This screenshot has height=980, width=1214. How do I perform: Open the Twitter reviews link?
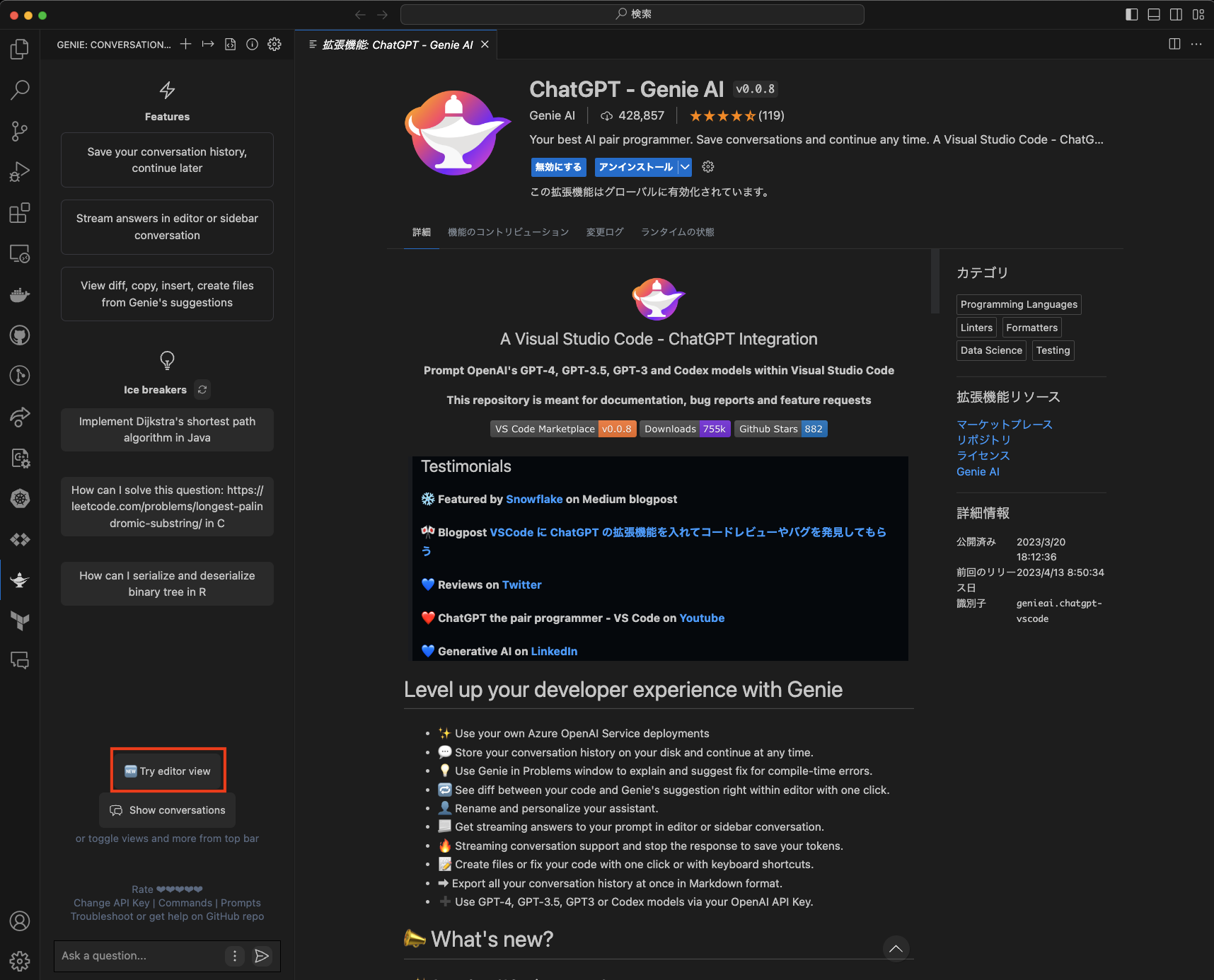click(521, 584)
